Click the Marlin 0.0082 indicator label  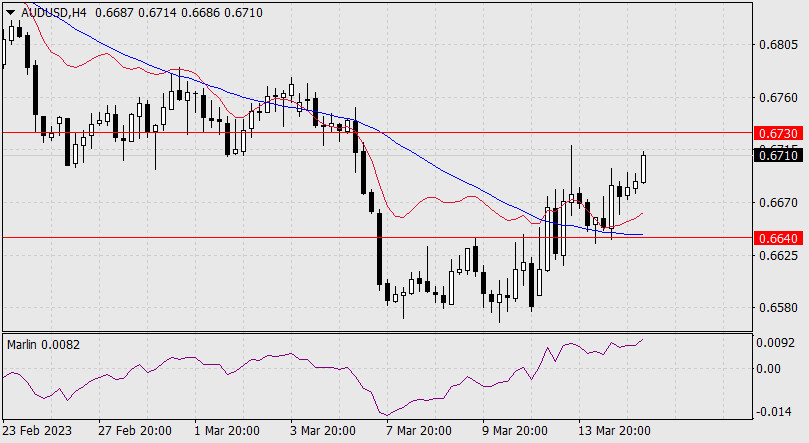point(43,344)
